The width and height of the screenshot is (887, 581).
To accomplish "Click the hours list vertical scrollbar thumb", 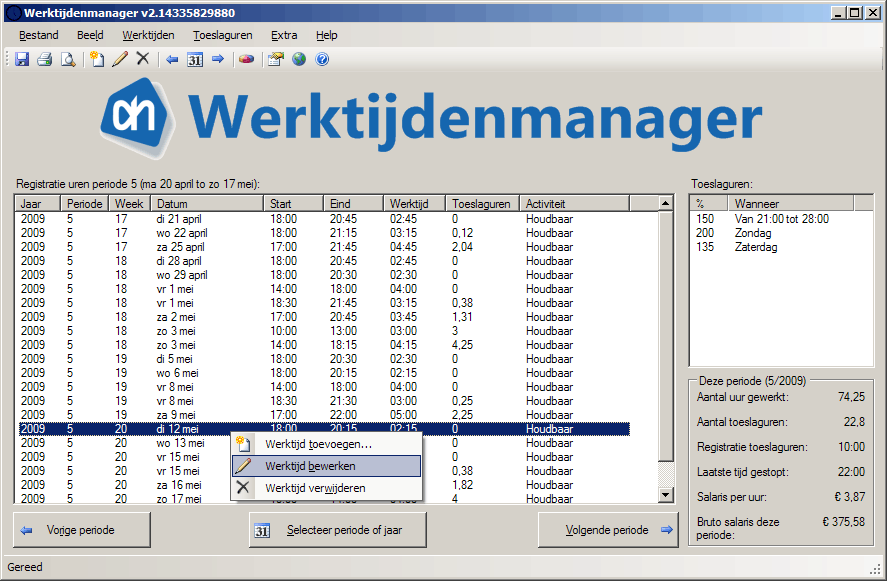I will click(x=666, y=335).
